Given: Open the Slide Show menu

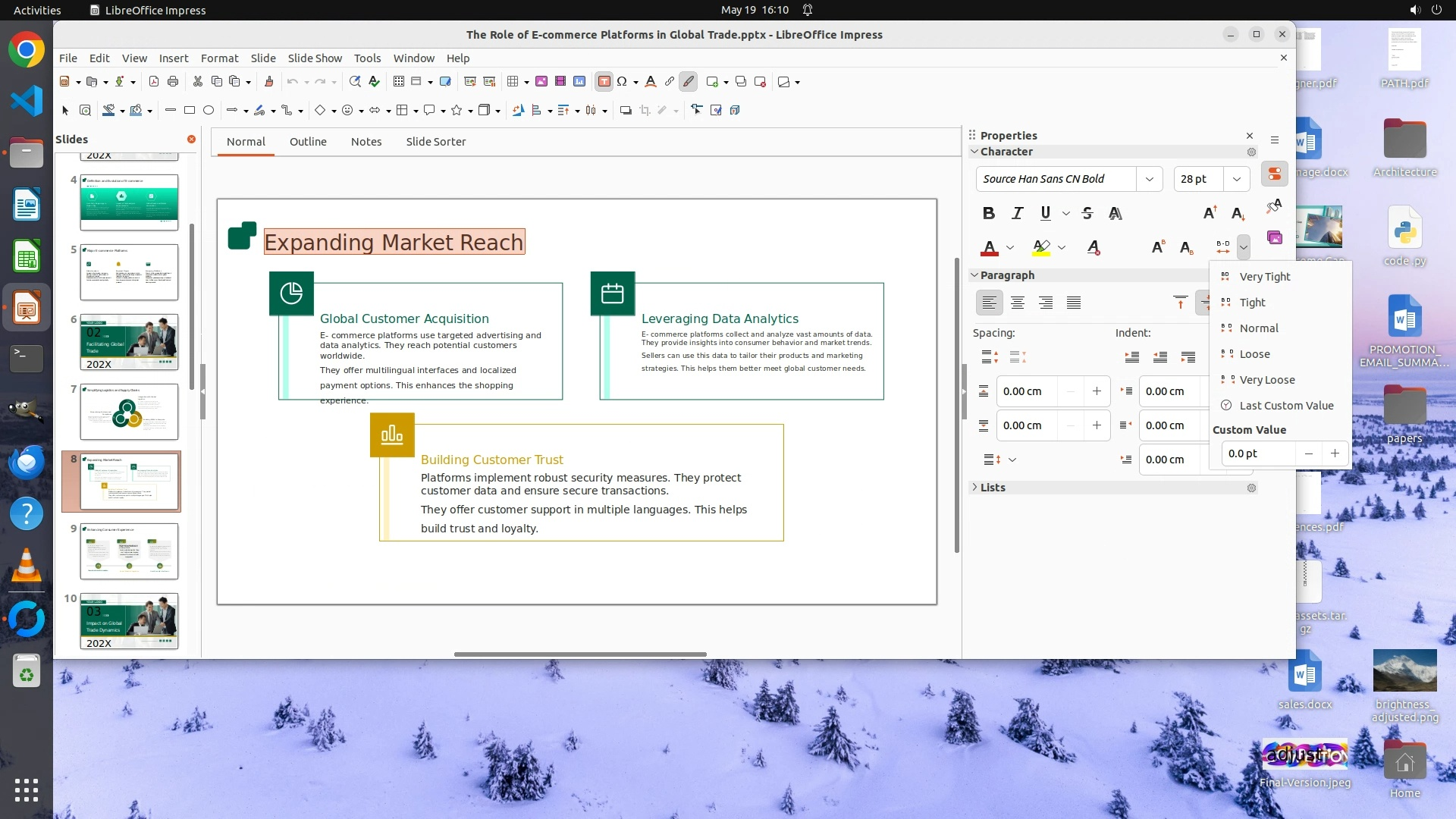Looking at the screenshot, I should click(x=315, y=58).
